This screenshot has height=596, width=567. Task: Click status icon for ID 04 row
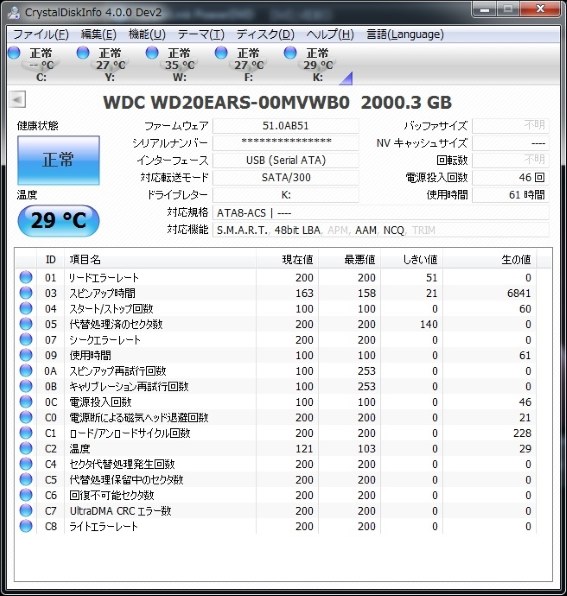[26, 308]
